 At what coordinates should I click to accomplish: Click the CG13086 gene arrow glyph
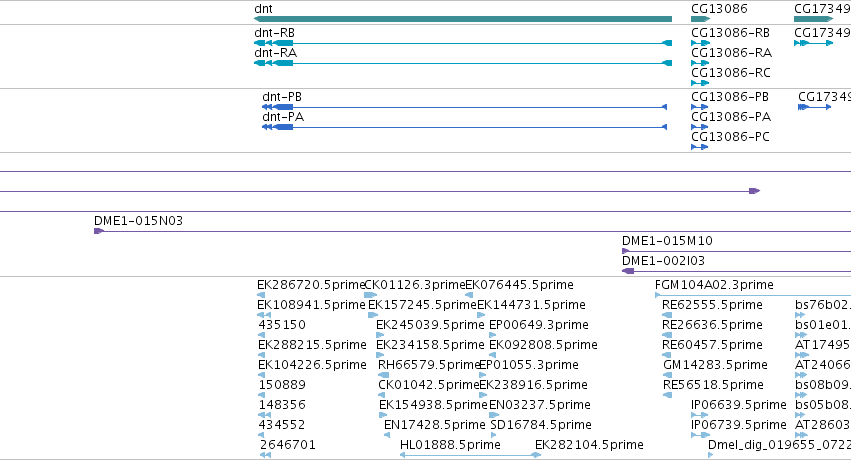(701, 19)
